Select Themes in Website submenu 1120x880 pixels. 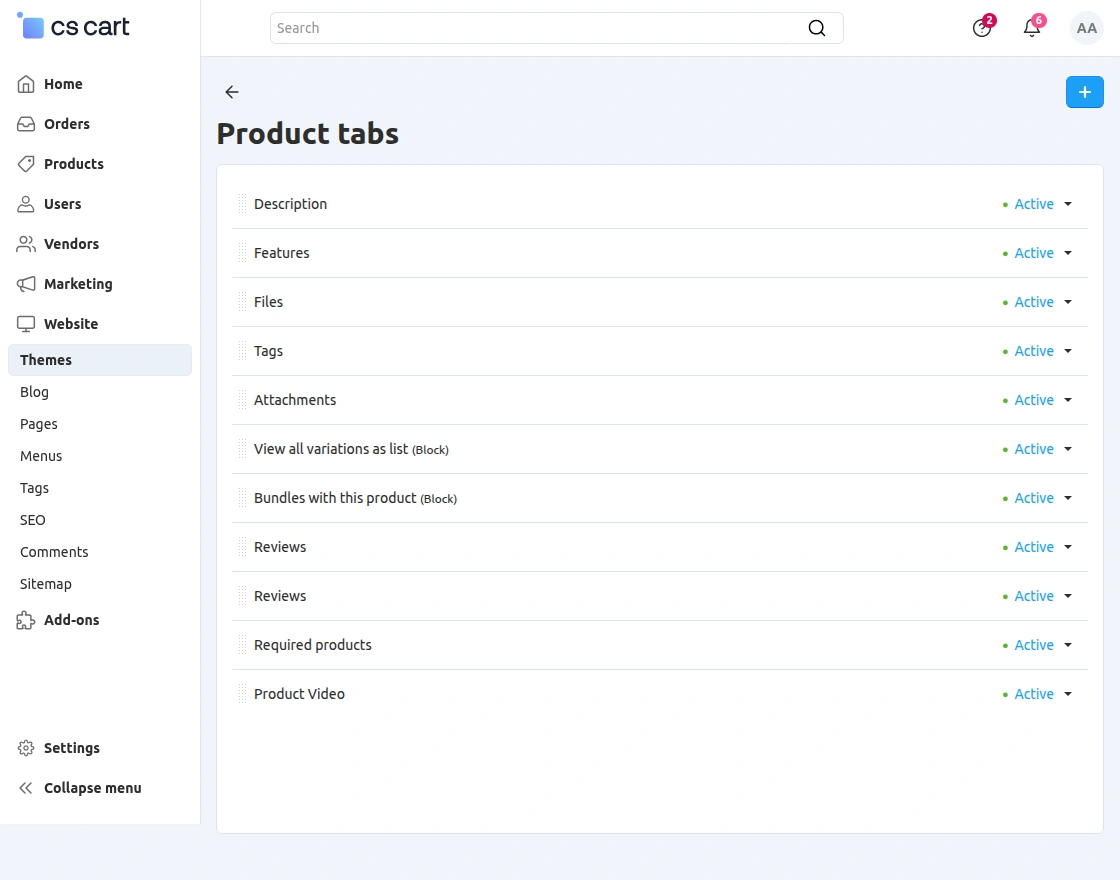tap(100, 360)
